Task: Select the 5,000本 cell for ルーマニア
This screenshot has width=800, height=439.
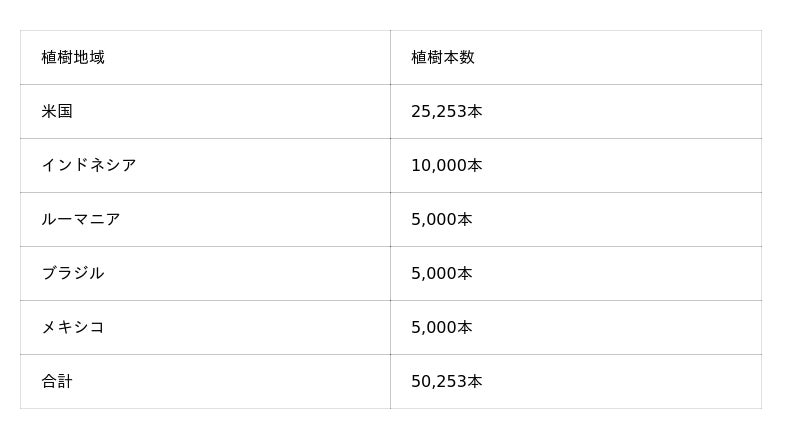Action: (441, 220)
